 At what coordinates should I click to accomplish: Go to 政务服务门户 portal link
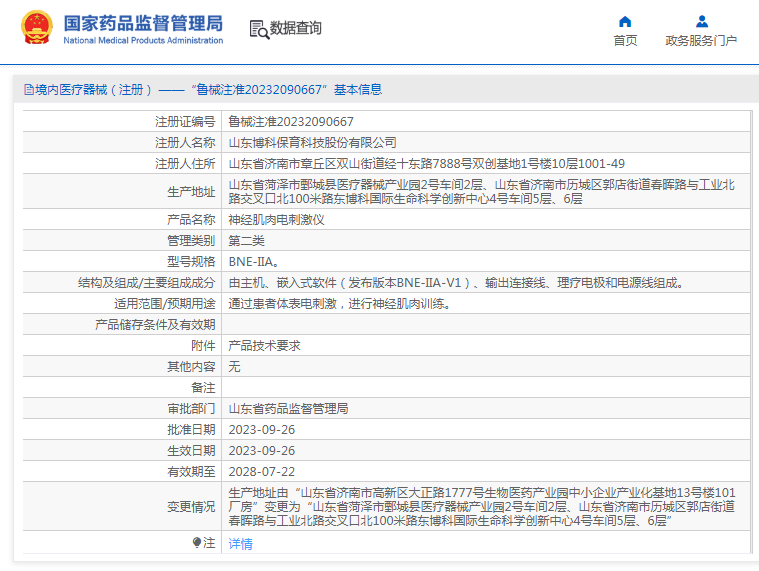(701, 41)
